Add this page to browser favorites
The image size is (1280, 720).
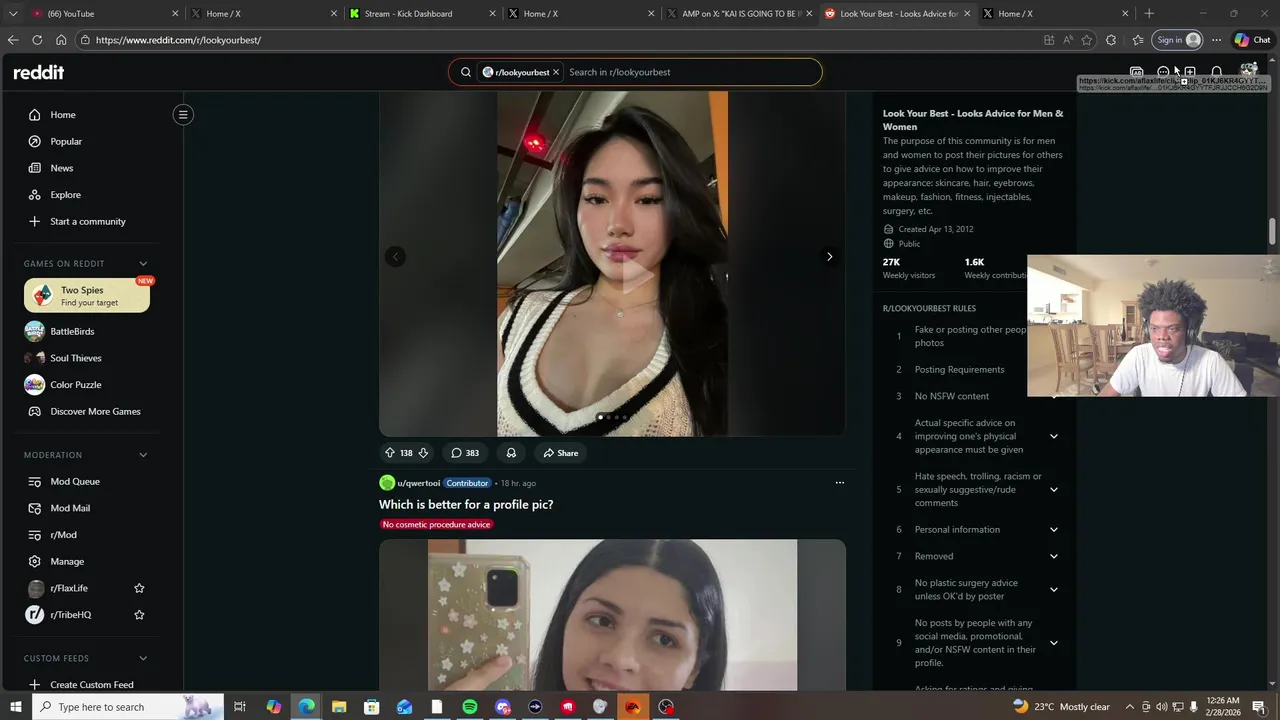click(1087, 40)
